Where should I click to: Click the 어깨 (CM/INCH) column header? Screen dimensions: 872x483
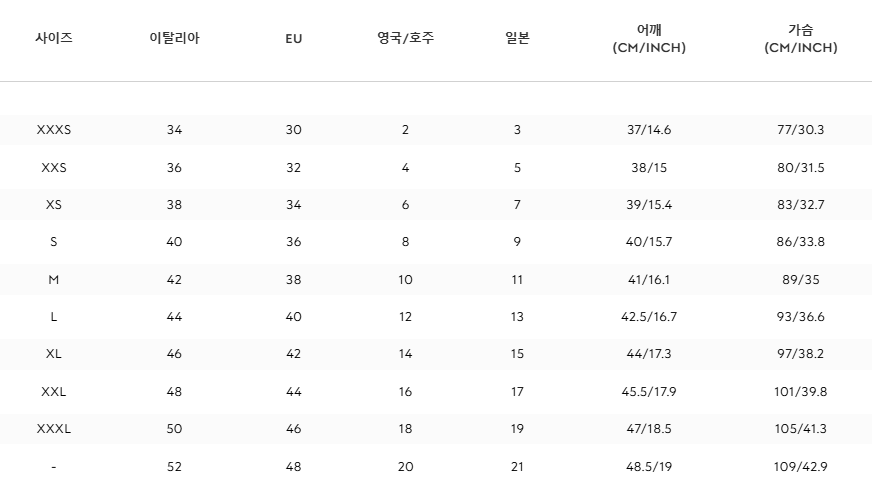649,39
